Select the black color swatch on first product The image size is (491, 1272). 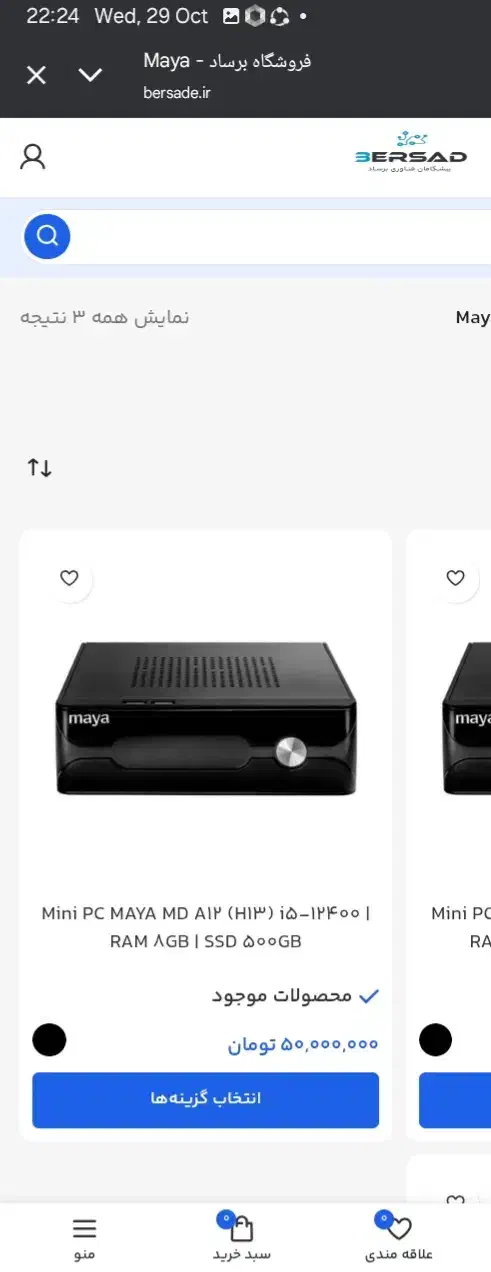pos(49,1040)
